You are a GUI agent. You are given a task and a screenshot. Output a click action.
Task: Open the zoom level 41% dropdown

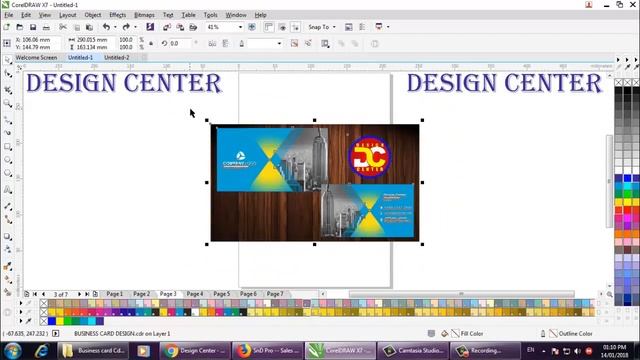pyautogui.click(x=240, y=27)
